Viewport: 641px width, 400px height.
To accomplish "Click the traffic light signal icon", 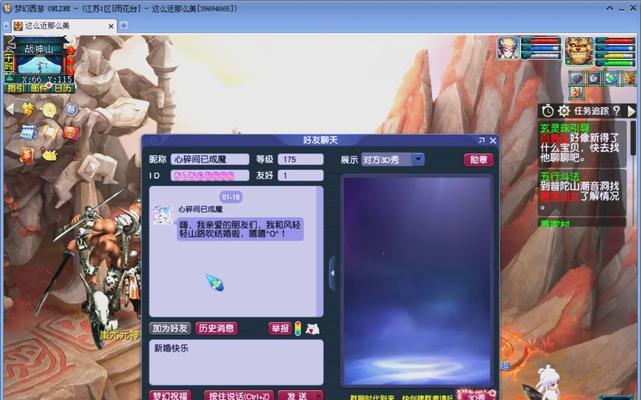I will tap(298, 328).
